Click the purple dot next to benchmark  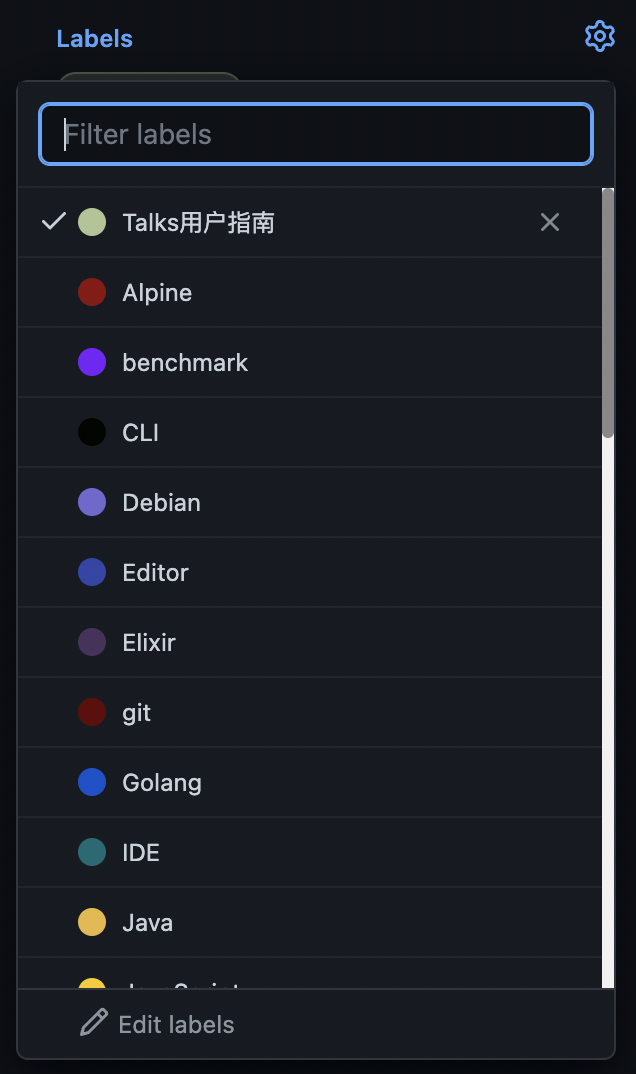click(92, 362)
